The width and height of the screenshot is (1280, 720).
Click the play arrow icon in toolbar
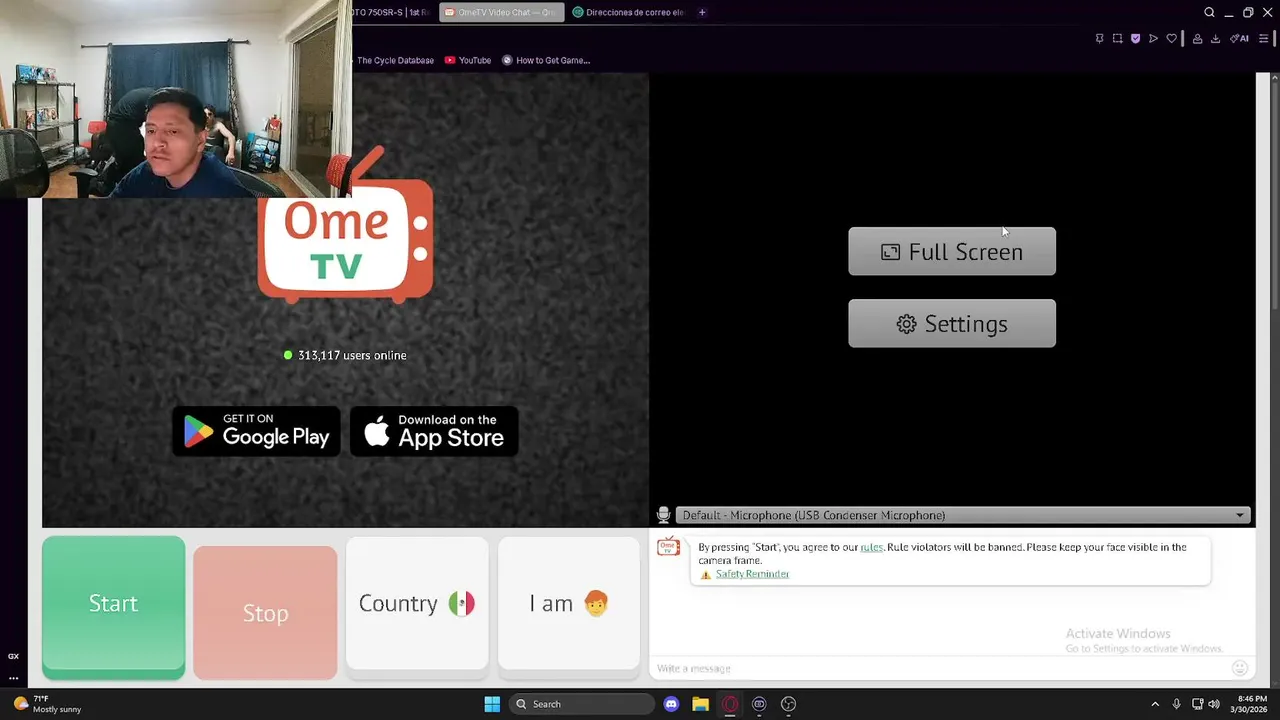click(1153, 39)
